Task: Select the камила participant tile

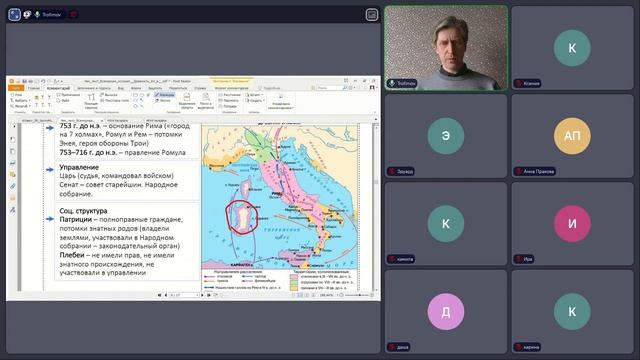Action: (x=446, y=224)
